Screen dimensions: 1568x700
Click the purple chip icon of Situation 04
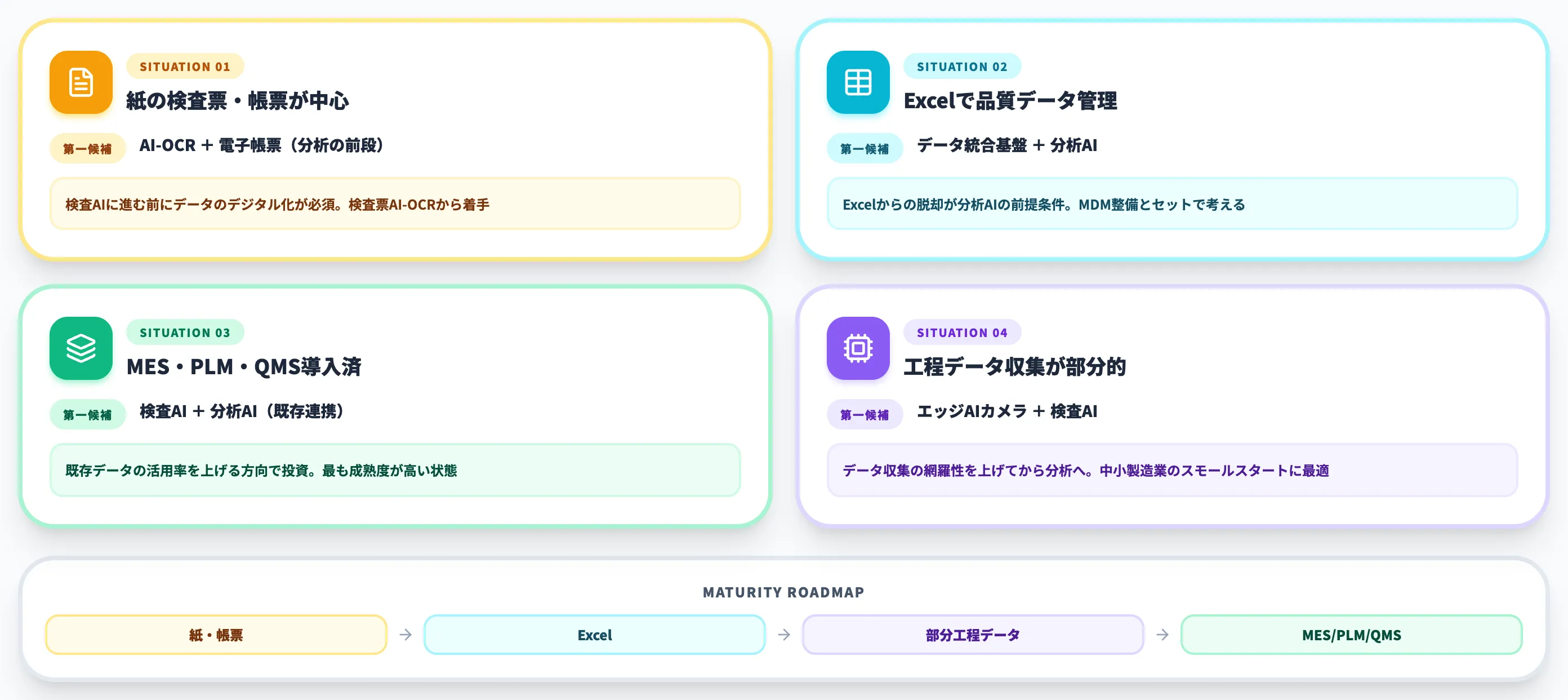click(x=858, y=348)
